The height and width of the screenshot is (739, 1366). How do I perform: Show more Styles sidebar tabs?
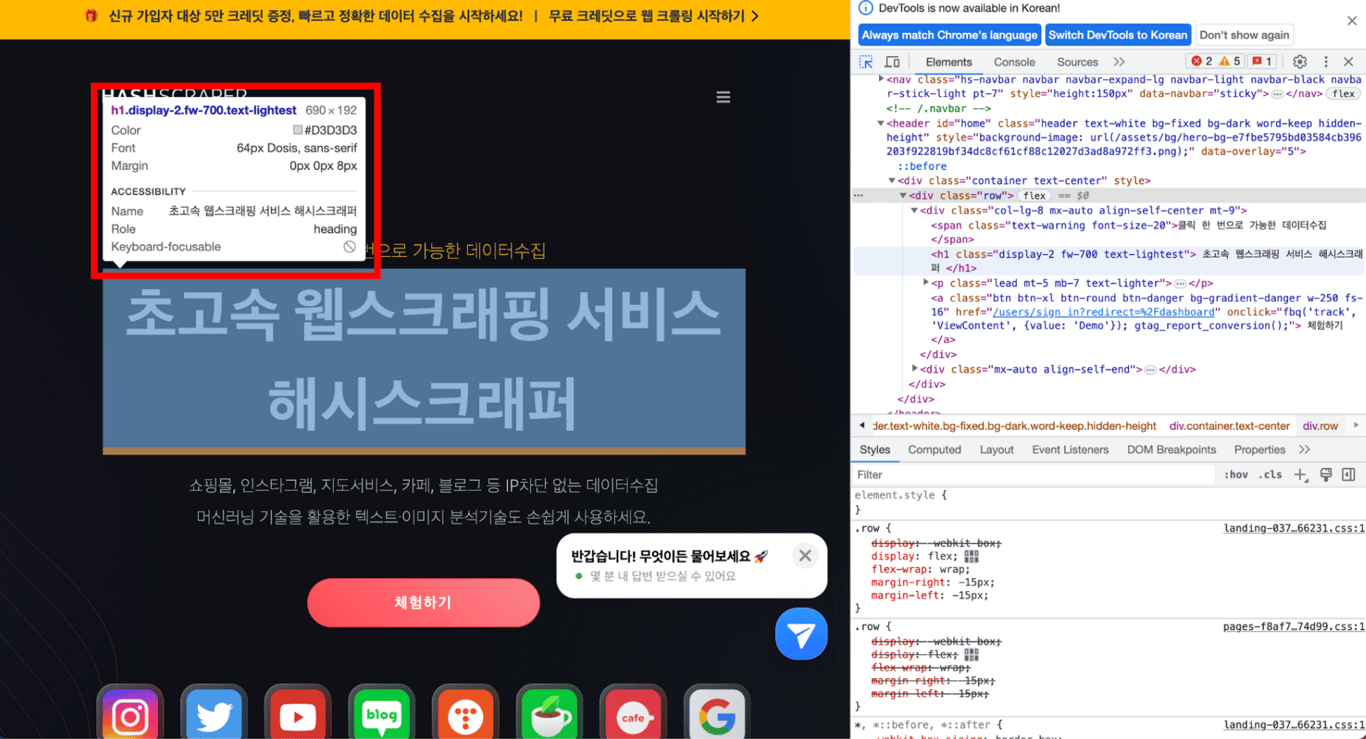point(1304,450)
